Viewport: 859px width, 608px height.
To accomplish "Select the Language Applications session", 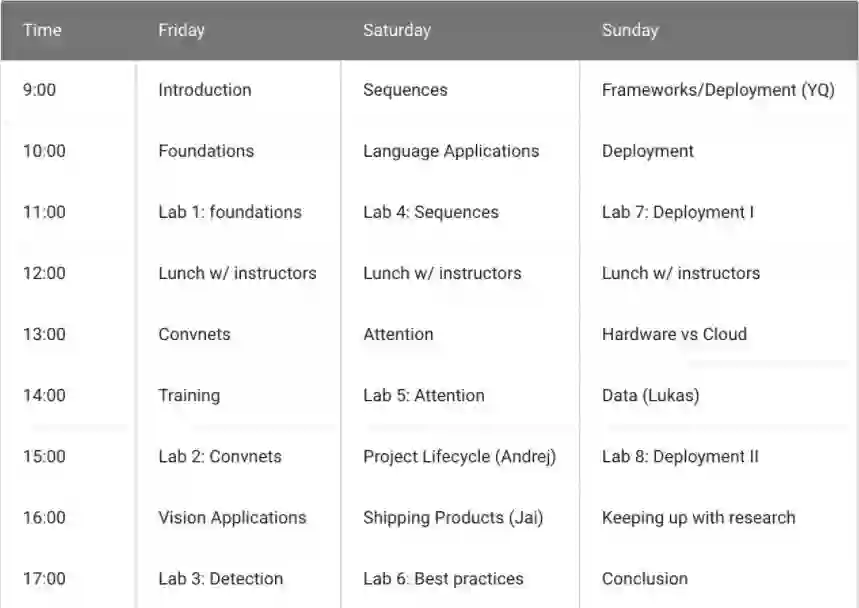I will [x=450, y=151].
